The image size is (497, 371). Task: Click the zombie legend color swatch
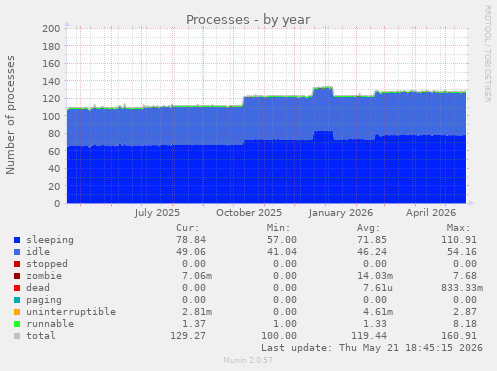coord(17,276)
